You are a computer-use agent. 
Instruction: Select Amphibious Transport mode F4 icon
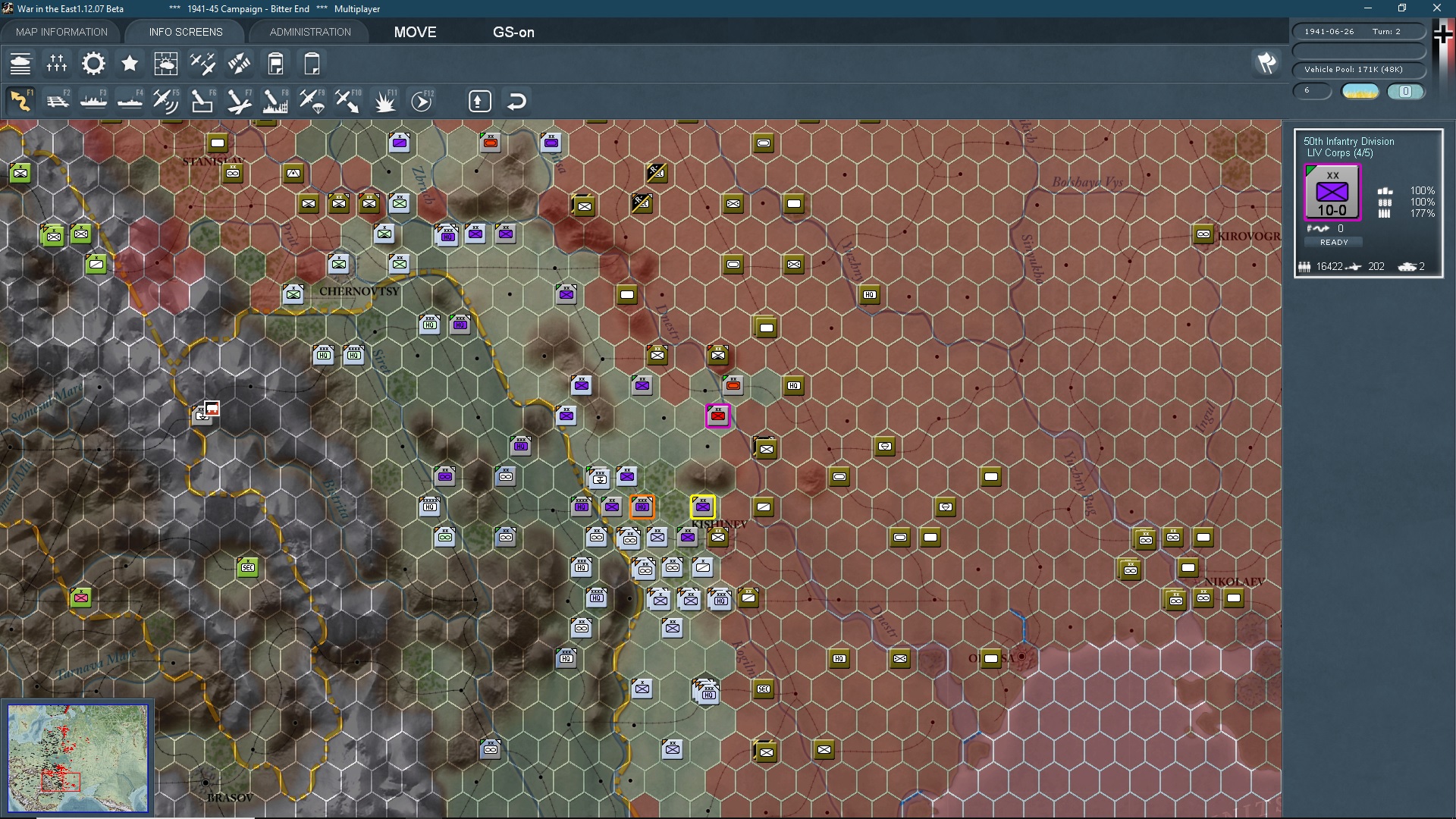(130, 101)
